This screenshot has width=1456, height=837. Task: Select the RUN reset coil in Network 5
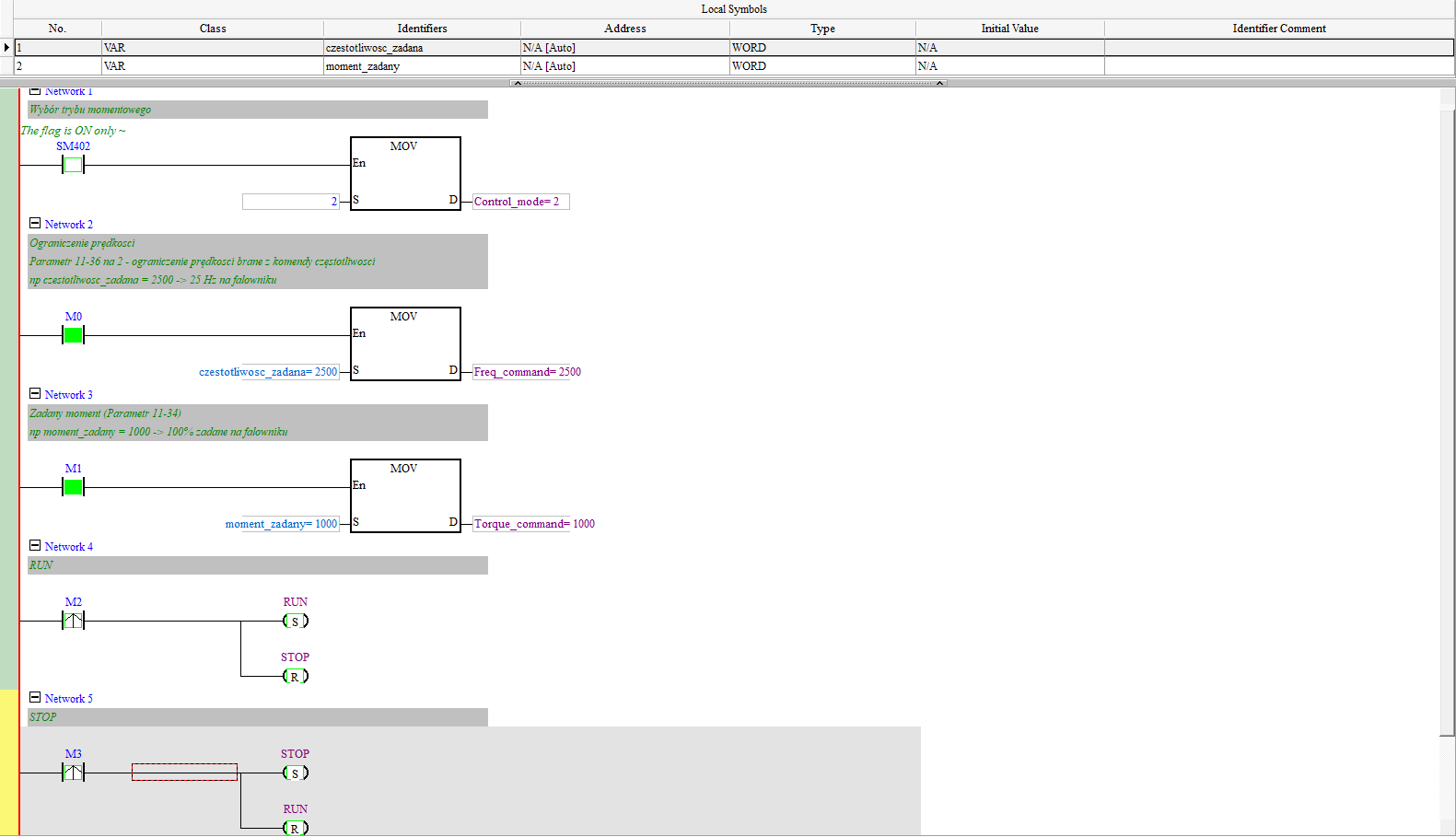295,828
